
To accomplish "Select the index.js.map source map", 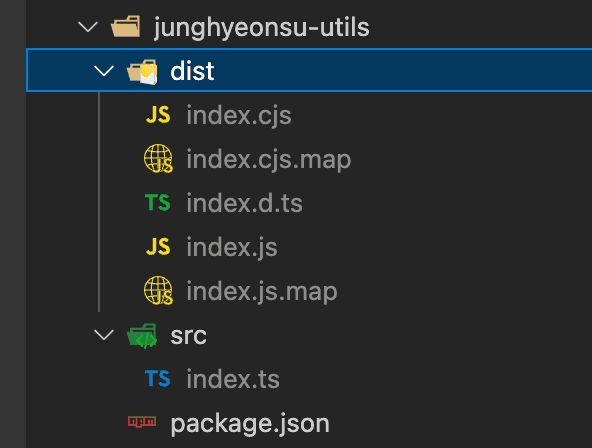I will coord(309,291).
